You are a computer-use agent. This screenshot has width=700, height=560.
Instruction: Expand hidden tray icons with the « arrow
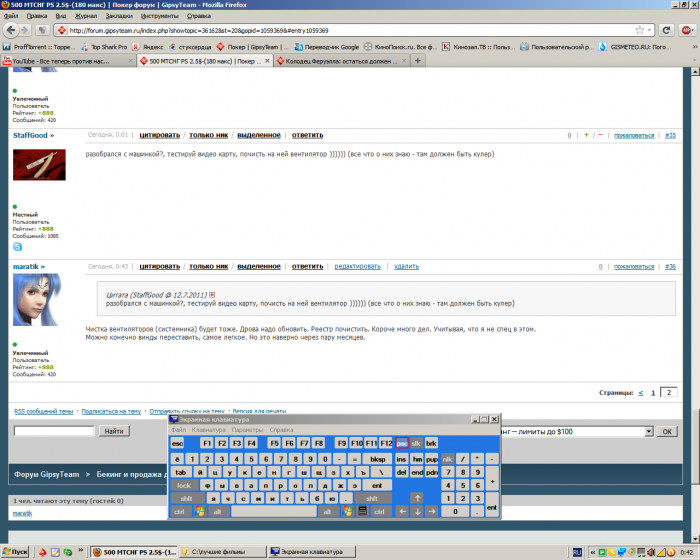click(x=593, y=552)
